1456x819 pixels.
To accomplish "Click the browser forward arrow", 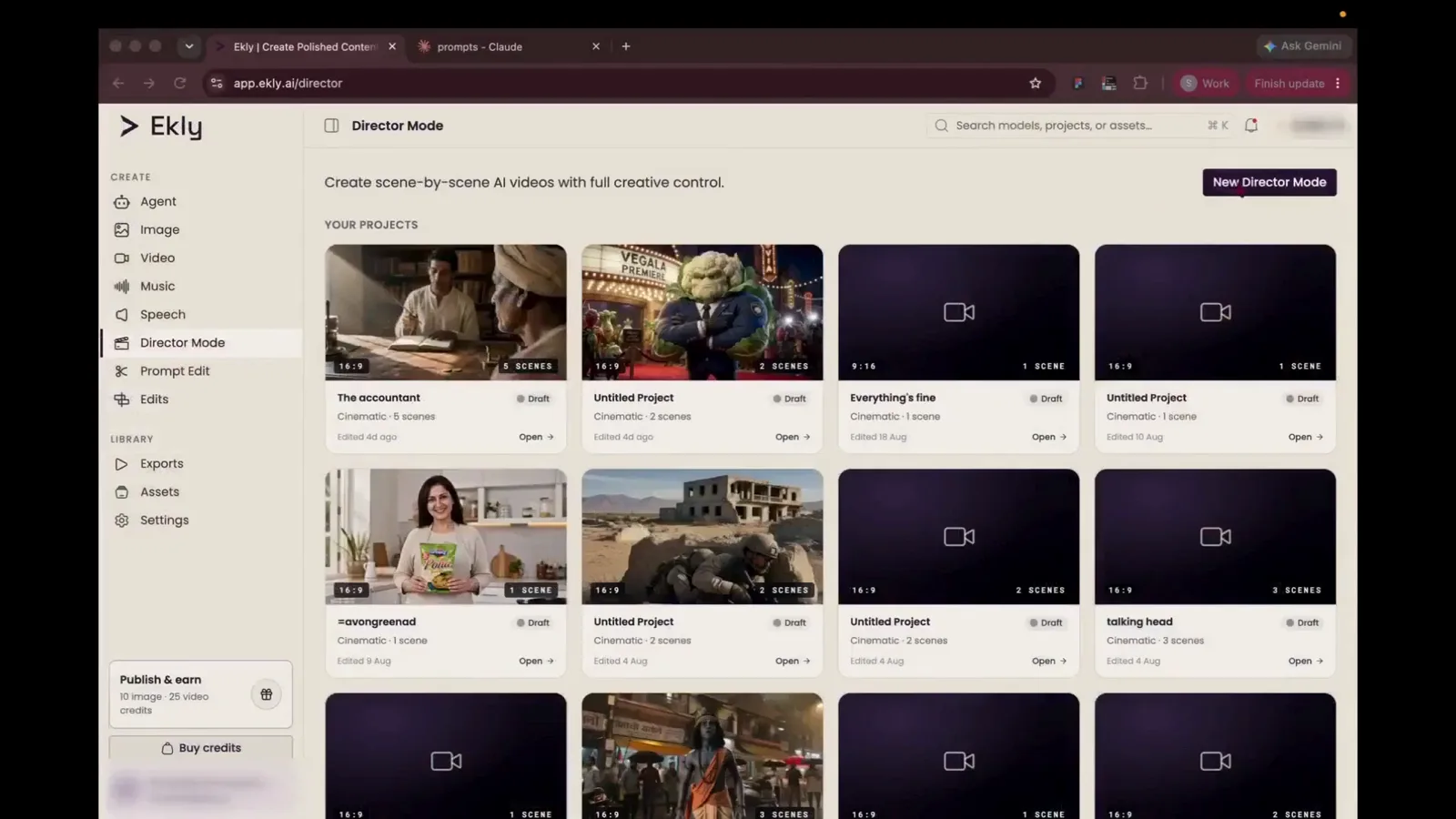I will 149,83.
